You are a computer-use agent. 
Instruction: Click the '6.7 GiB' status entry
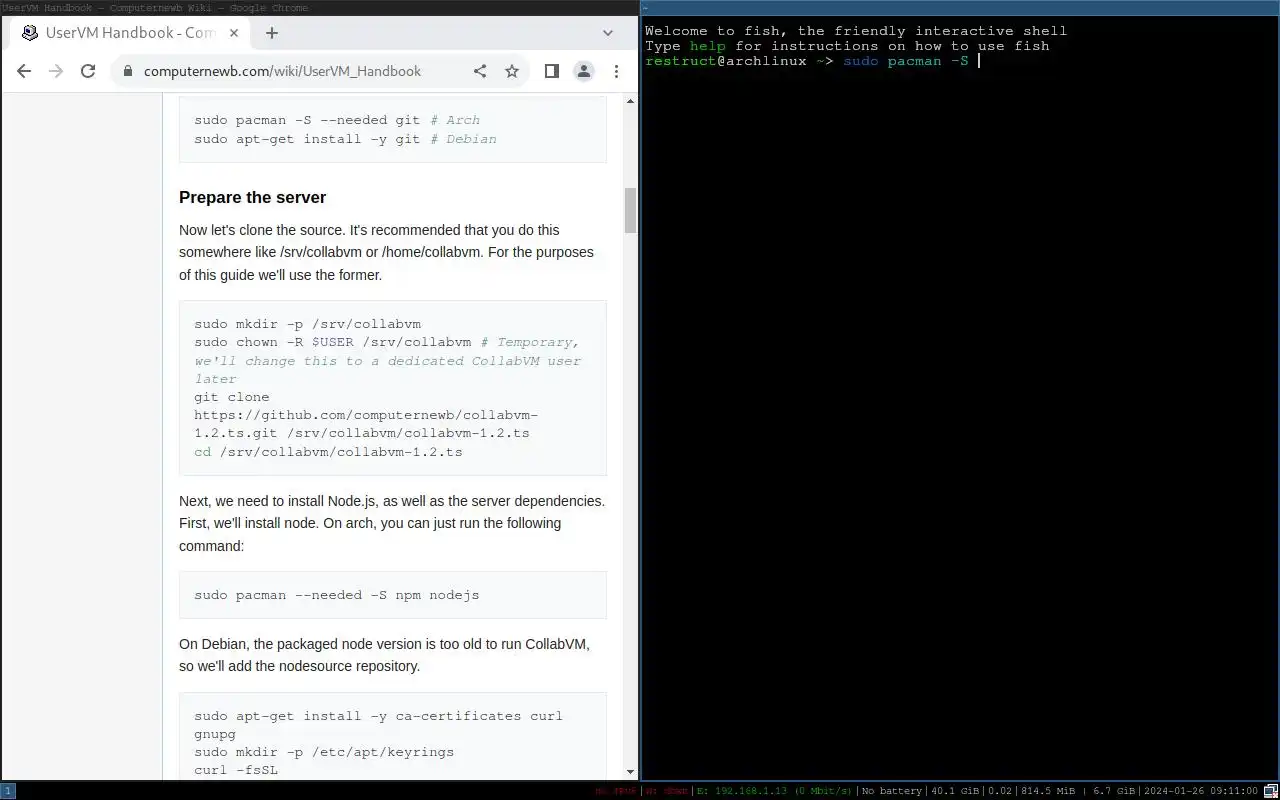click(1114, 791)
